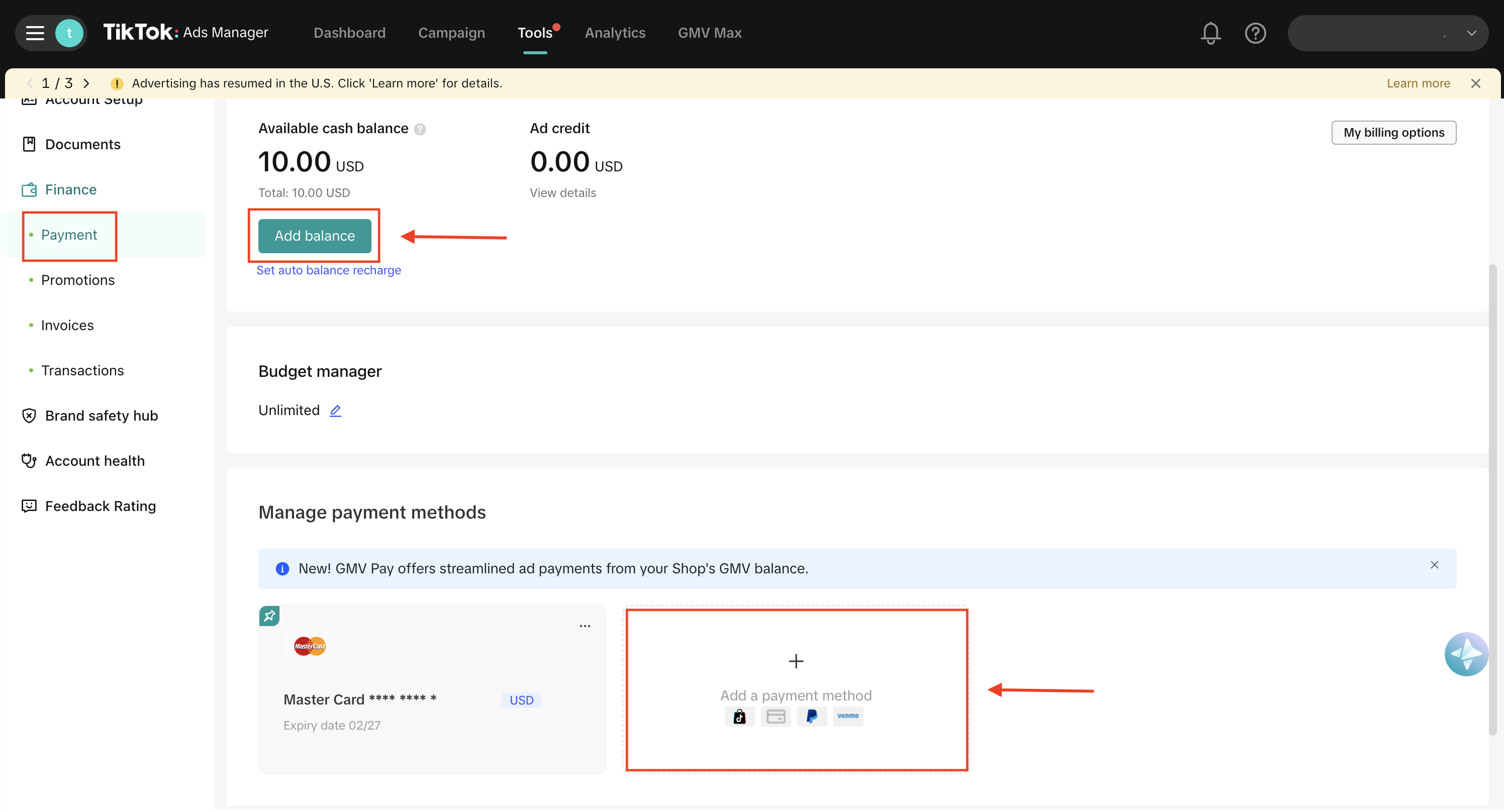Click the Add balance button

pyautogui.click(x=314, y=236)
